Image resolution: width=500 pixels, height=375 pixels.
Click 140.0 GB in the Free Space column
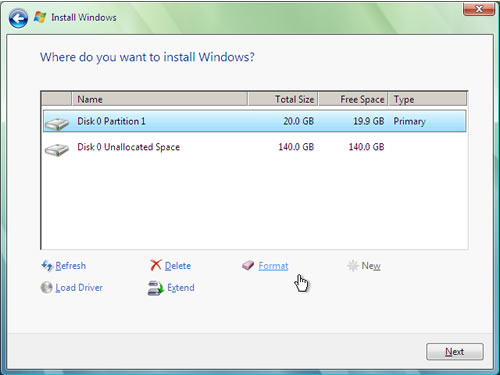(366, 147)
